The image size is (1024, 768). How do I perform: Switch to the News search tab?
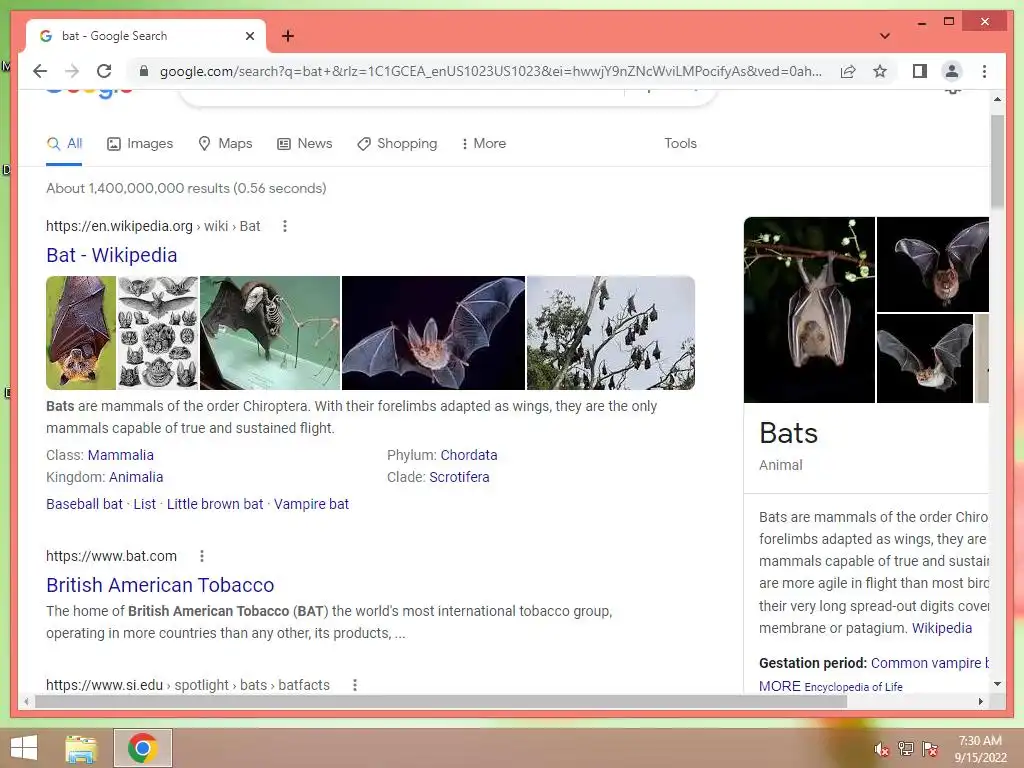[x=304, y=144]
